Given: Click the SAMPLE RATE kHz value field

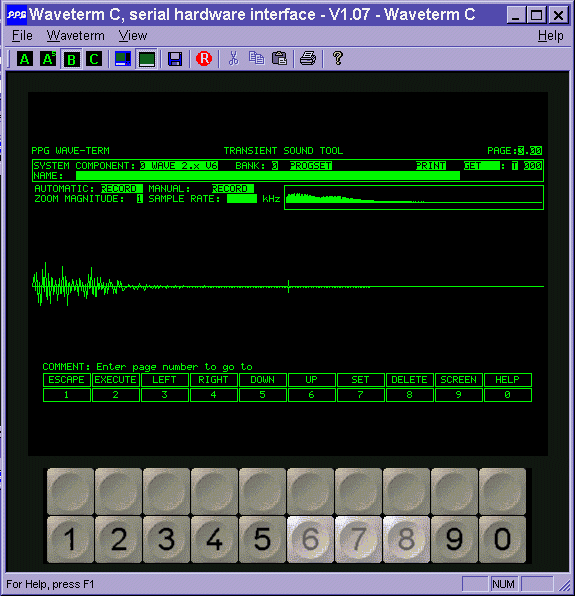Looking at the screenshot, I should tap(242, 199).
